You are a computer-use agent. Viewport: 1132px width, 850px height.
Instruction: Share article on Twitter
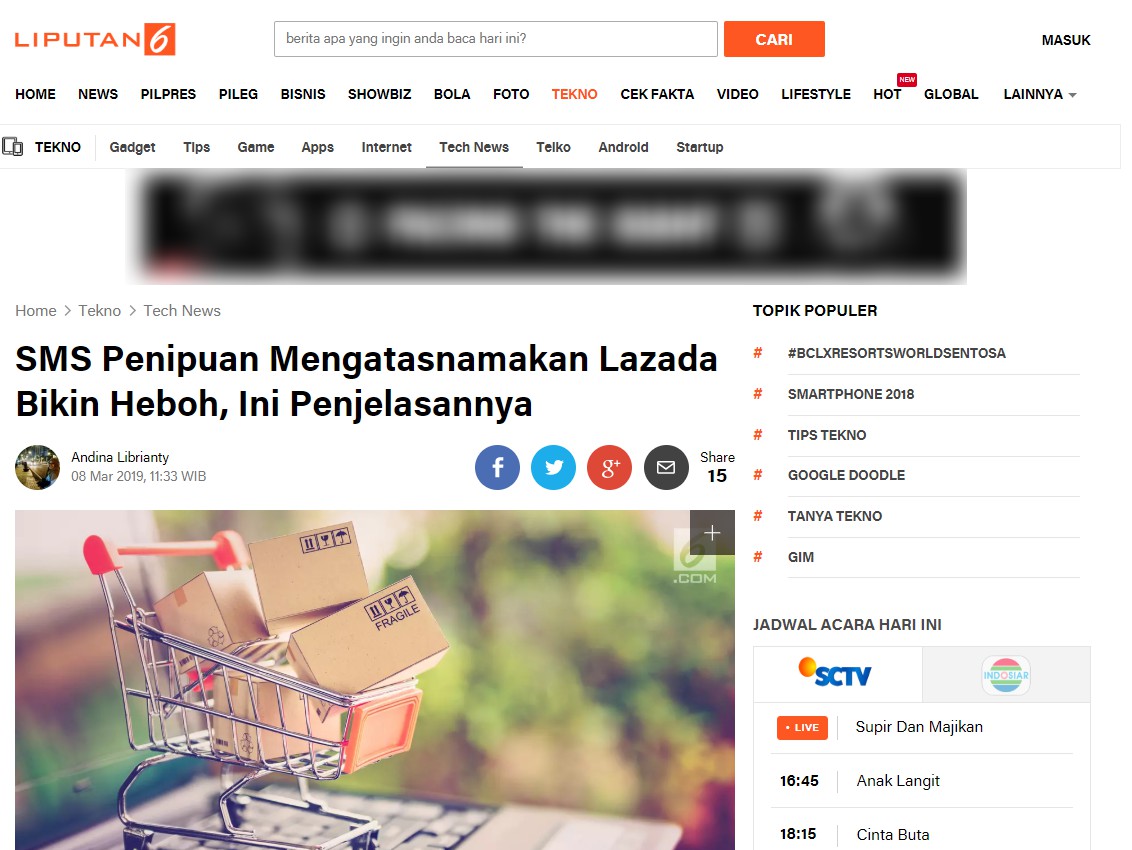(x=553, y=468)
